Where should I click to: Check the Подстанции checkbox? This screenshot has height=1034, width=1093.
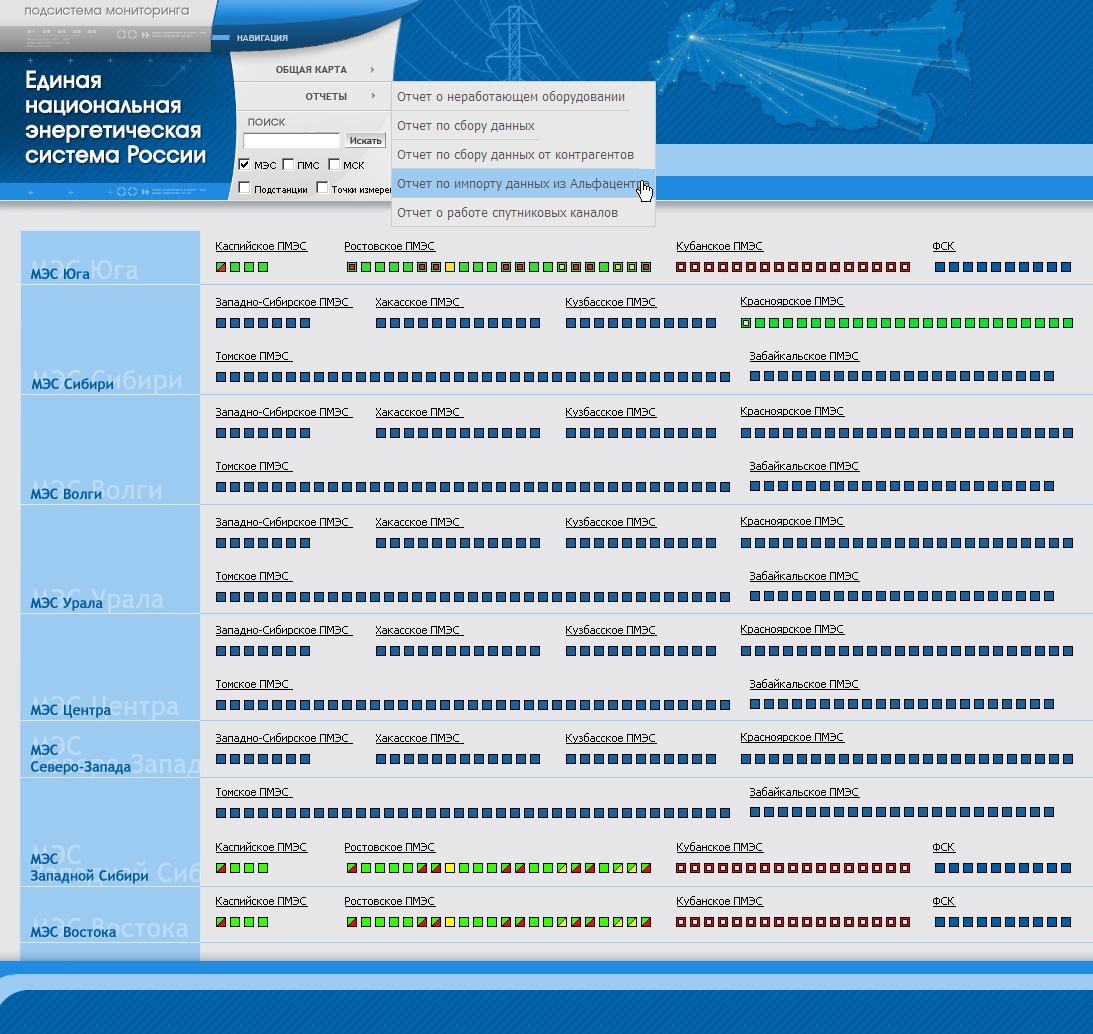[244, 188]
